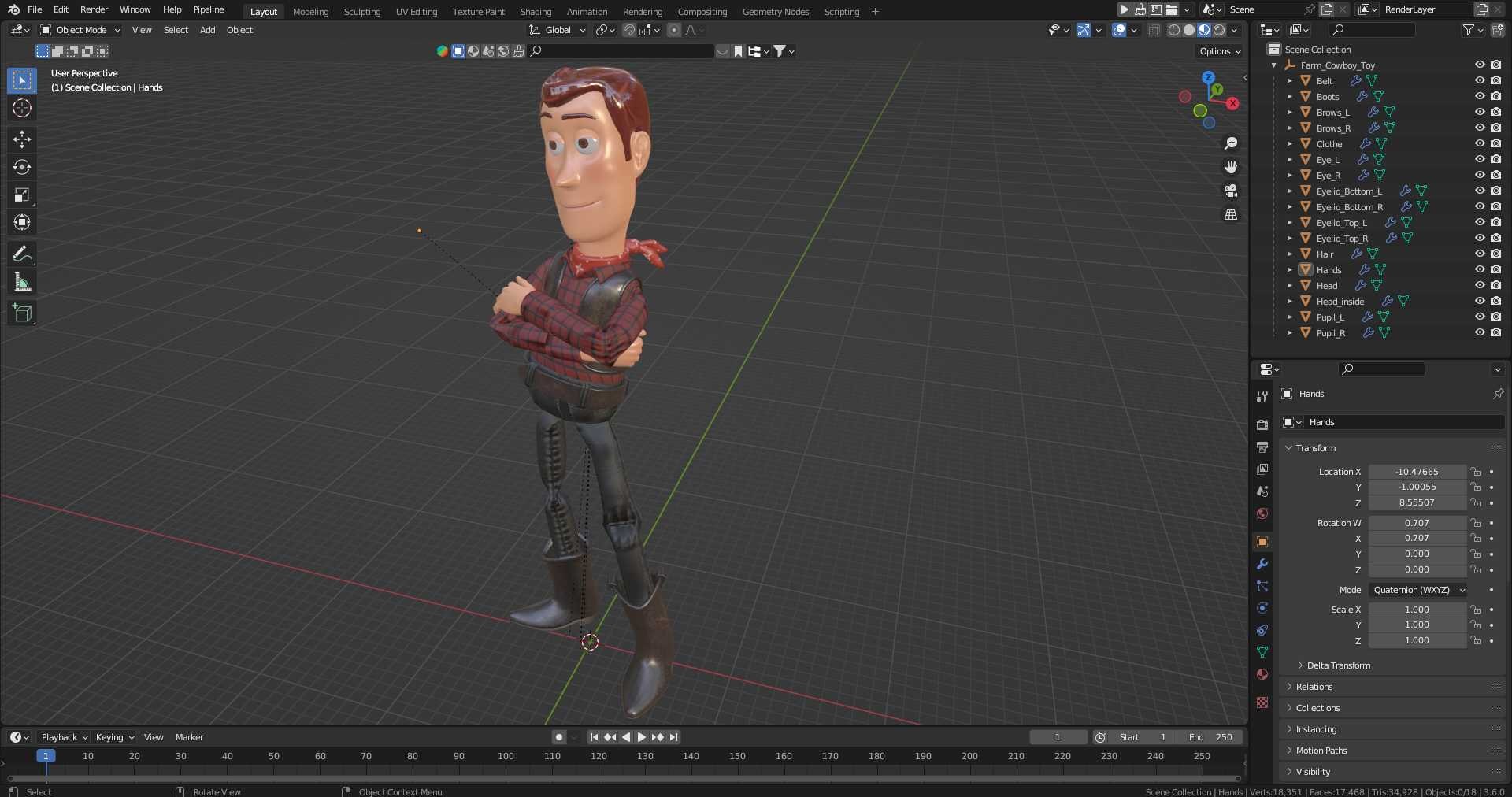Image resolution: width=1512 pixels, height=797 pixels.
Task: Toggle camera view icon
Action: coord(1231,191)
